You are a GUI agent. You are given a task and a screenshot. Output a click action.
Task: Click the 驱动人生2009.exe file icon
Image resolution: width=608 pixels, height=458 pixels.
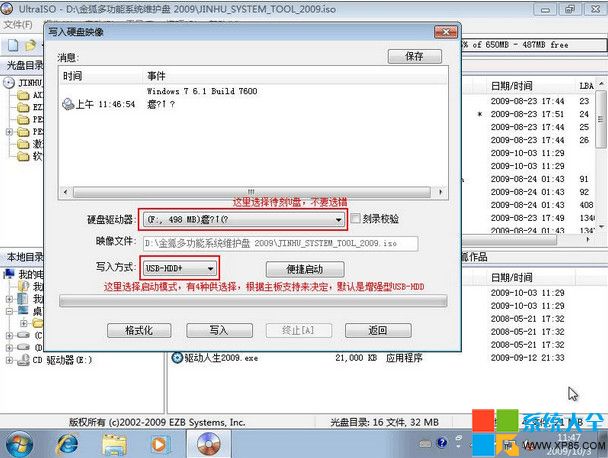(x=177, y=358)
